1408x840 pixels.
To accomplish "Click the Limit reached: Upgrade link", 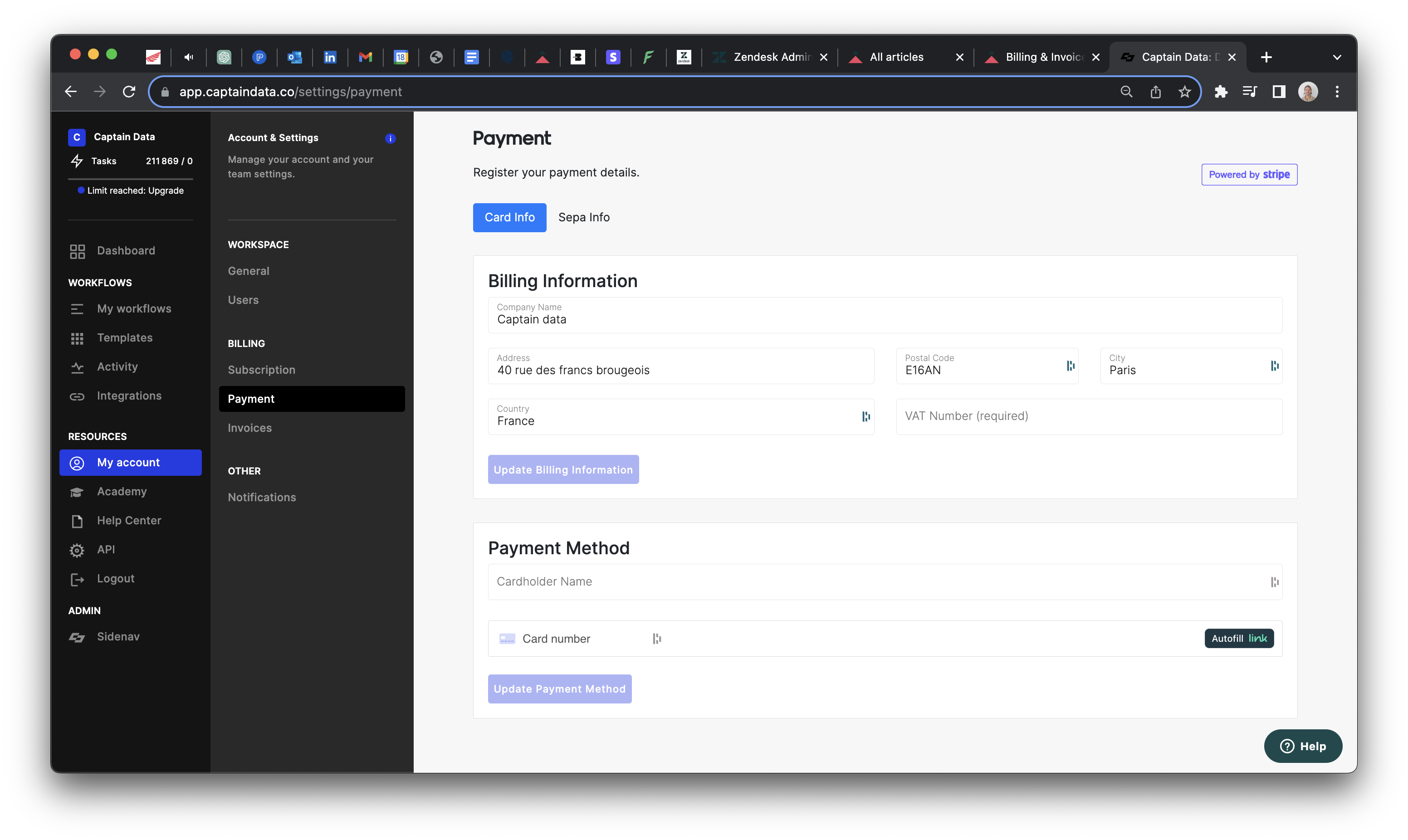I will (135, 191).
